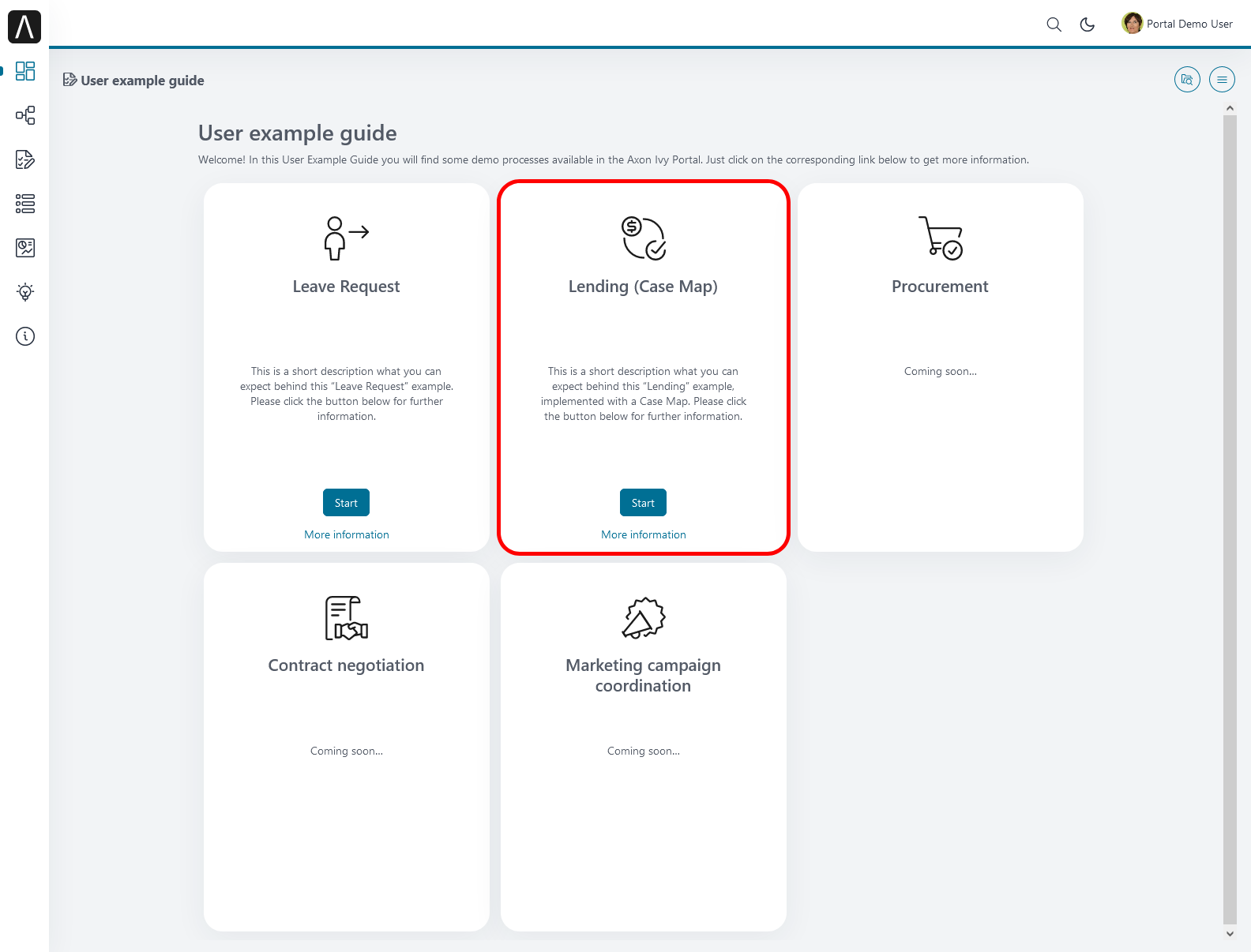
Task: Click the scrollbar down arrow
Action: [x=1230, y=933]
